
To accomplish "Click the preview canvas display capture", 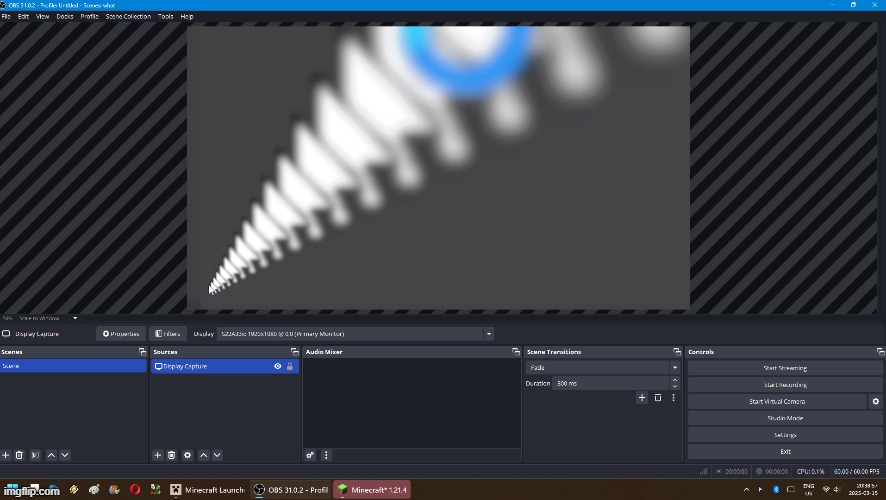I will click(438, 168).
